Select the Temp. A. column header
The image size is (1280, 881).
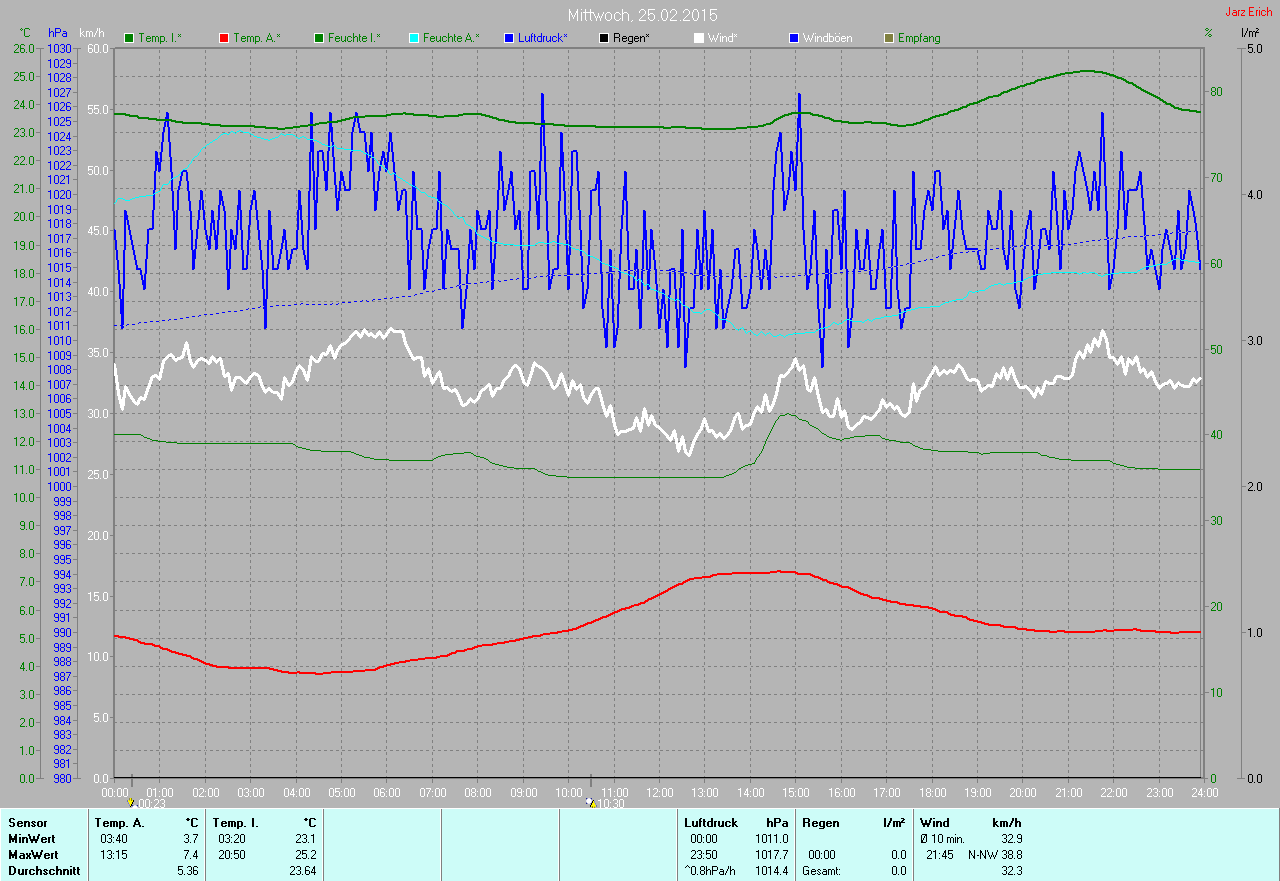[119, 823]
